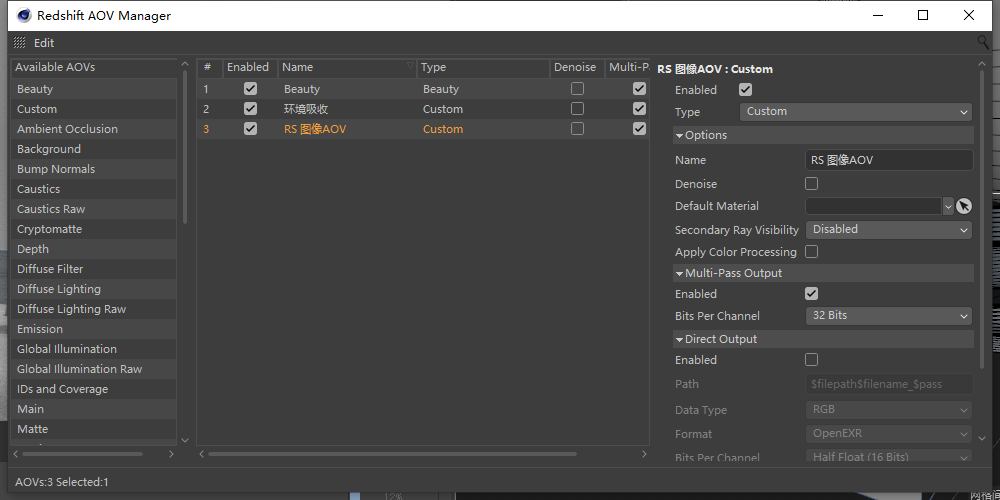Click AOV table horizontal scrollbar
Screen dimensions: 1000x500
click(392, 454)
